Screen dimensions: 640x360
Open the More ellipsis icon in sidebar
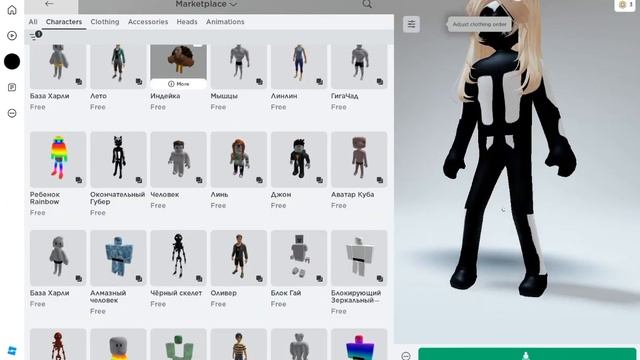click(x=12, y=113)
